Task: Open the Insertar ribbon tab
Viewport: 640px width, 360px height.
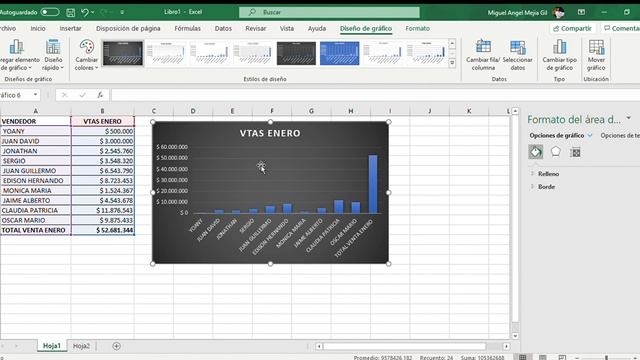Action: [x=70, y=29]
